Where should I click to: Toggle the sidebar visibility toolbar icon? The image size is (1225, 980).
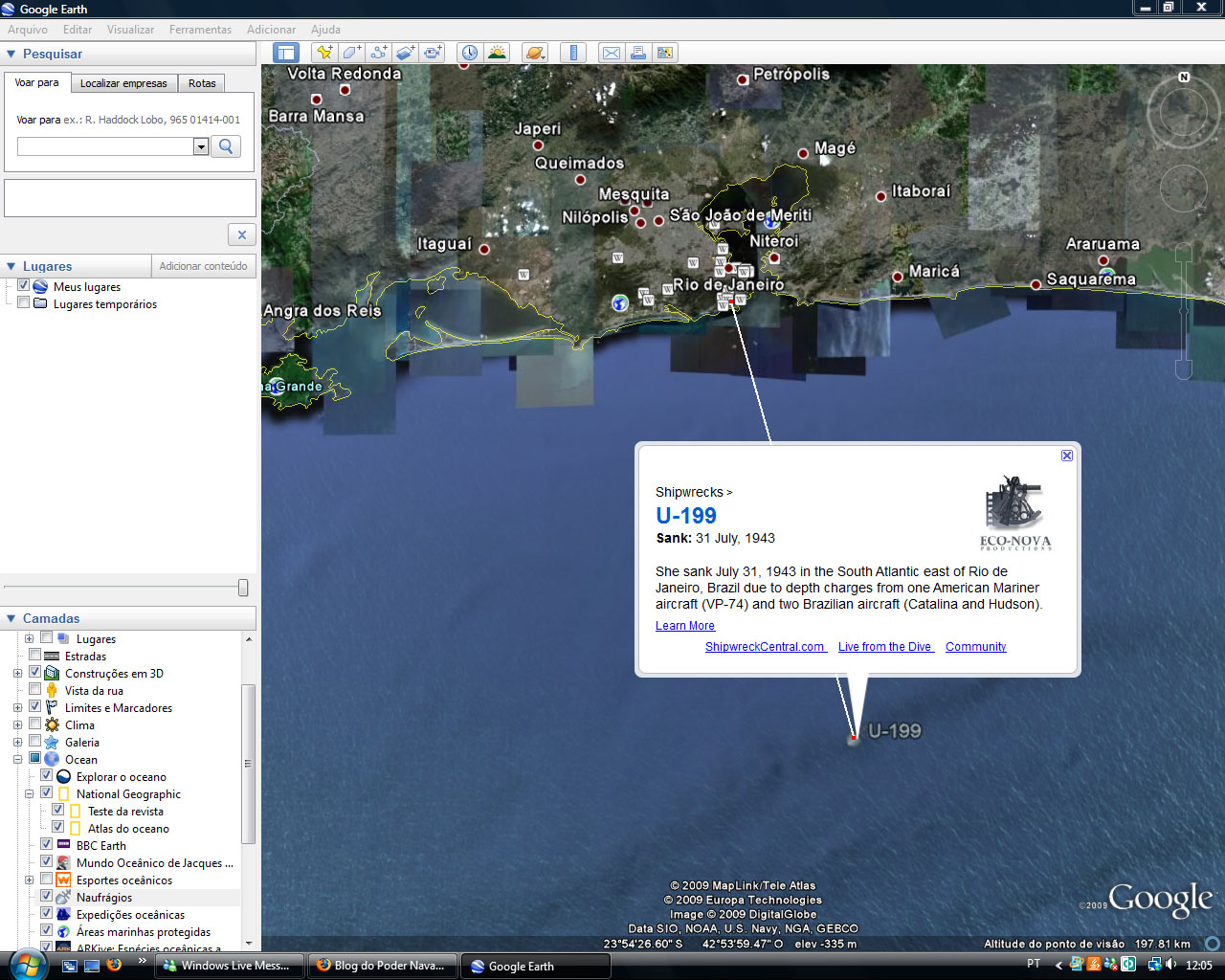point(286,53)
